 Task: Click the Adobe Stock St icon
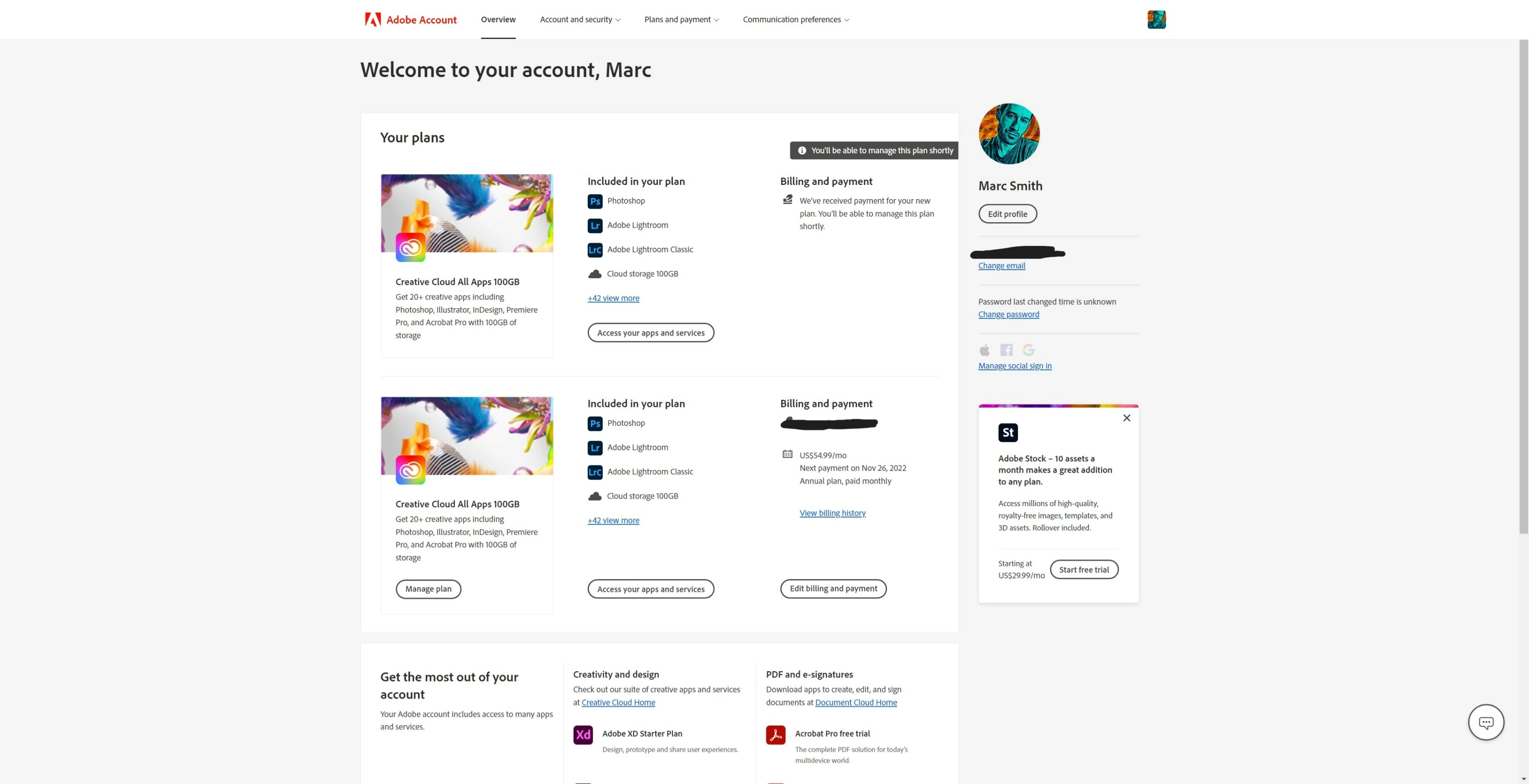(x=1008, y=433)
